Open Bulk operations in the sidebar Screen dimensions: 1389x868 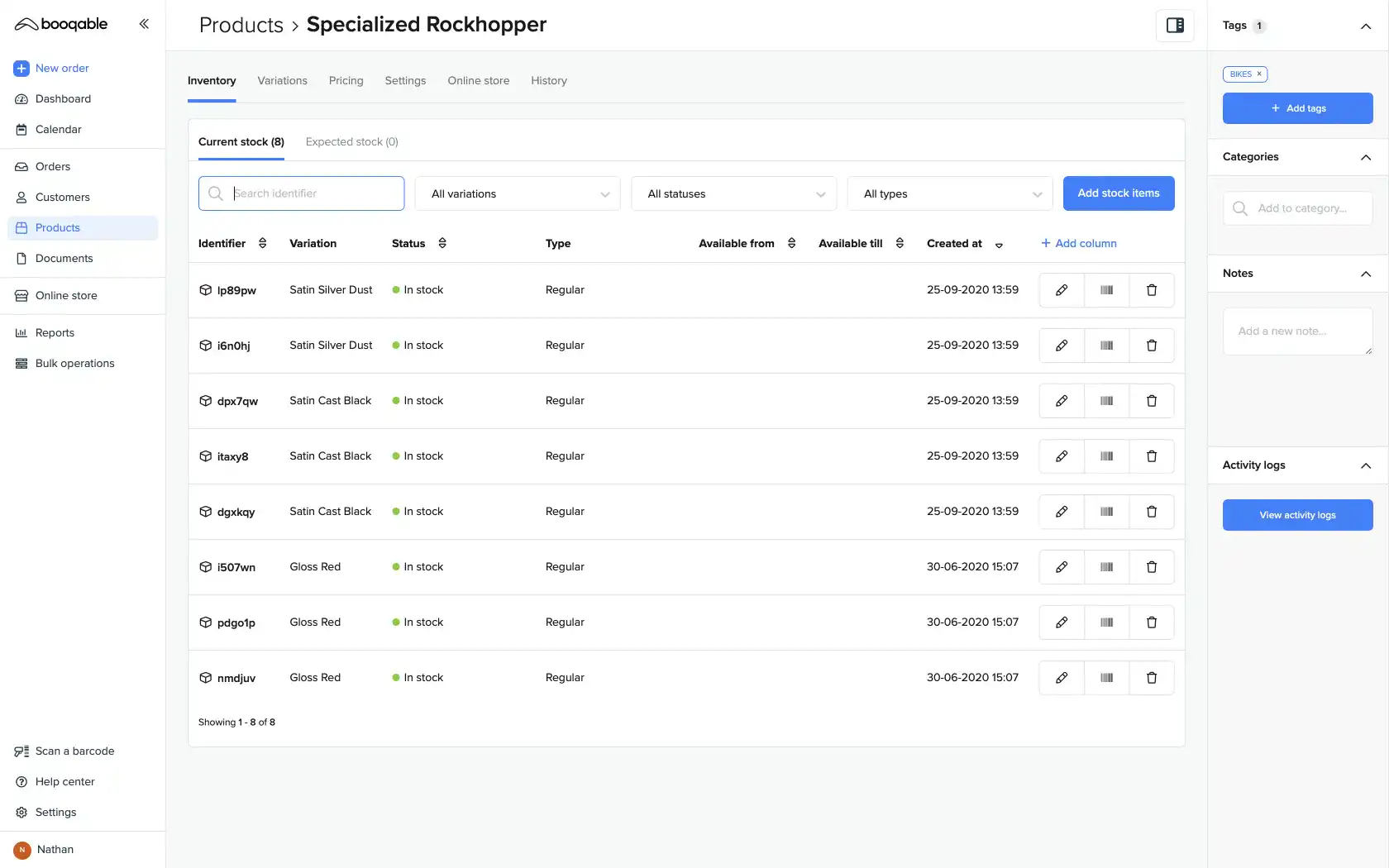click(x=74, y=363)
